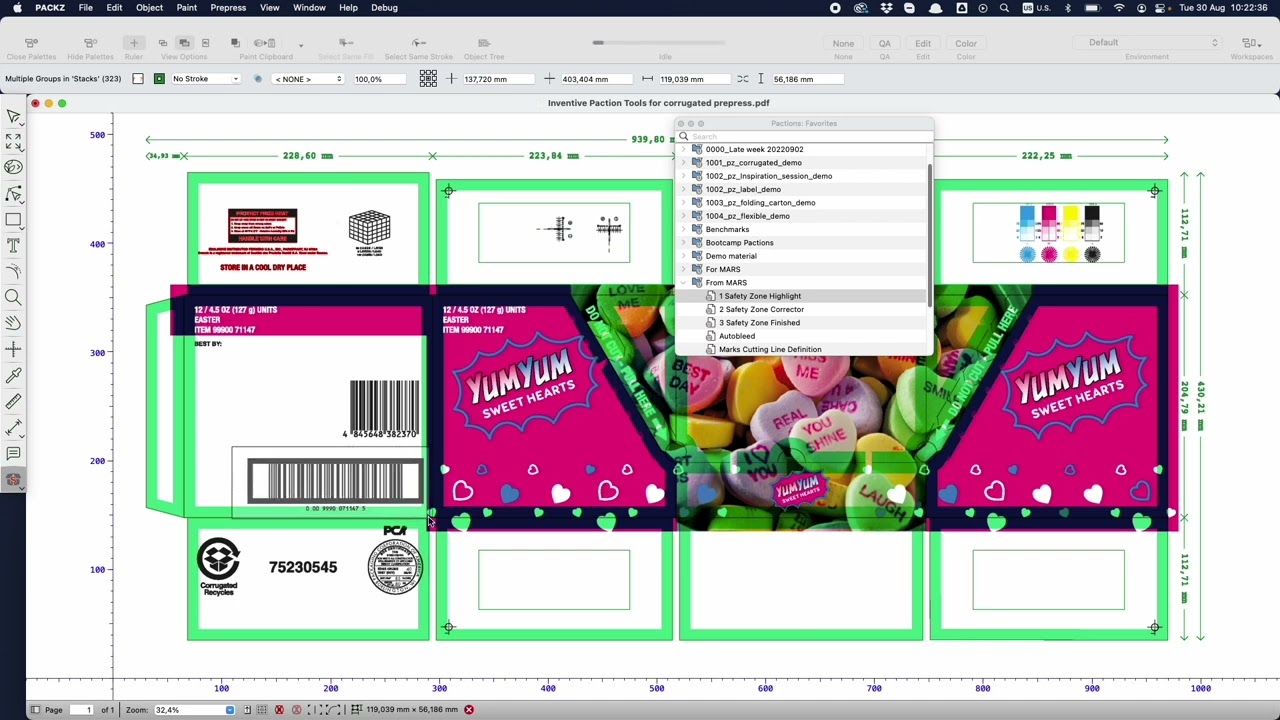
Task: Choose the direct path selection tool
Action: (x=14, y=194)
